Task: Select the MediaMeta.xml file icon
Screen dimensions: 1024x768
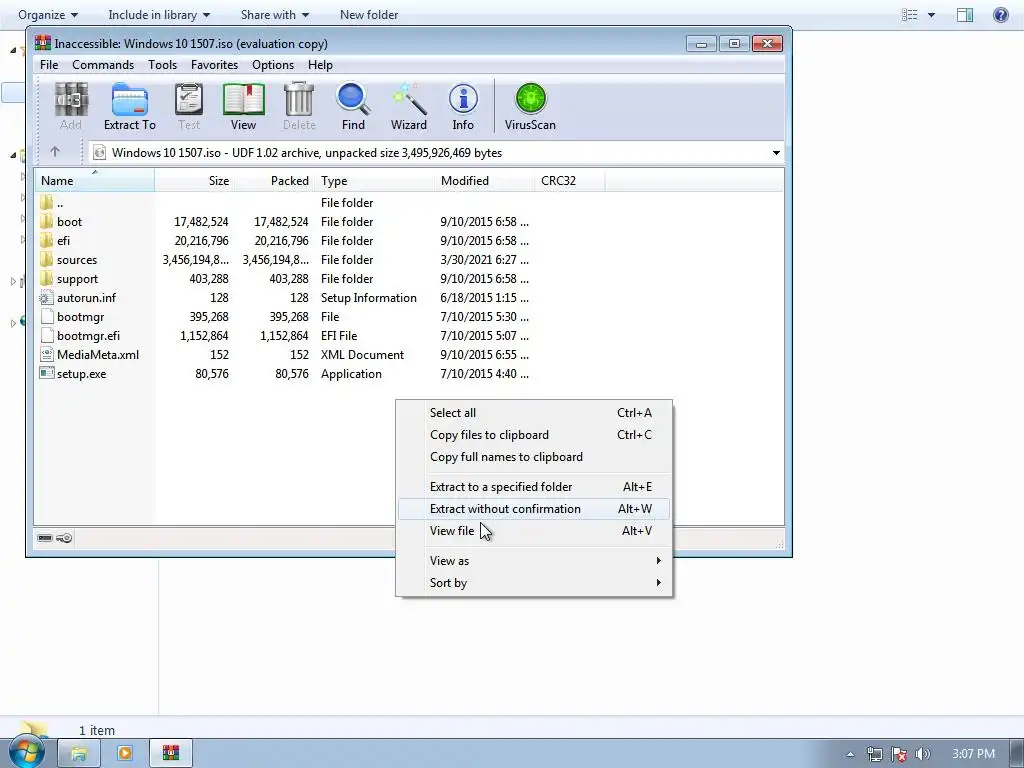Action: (46, 355)
